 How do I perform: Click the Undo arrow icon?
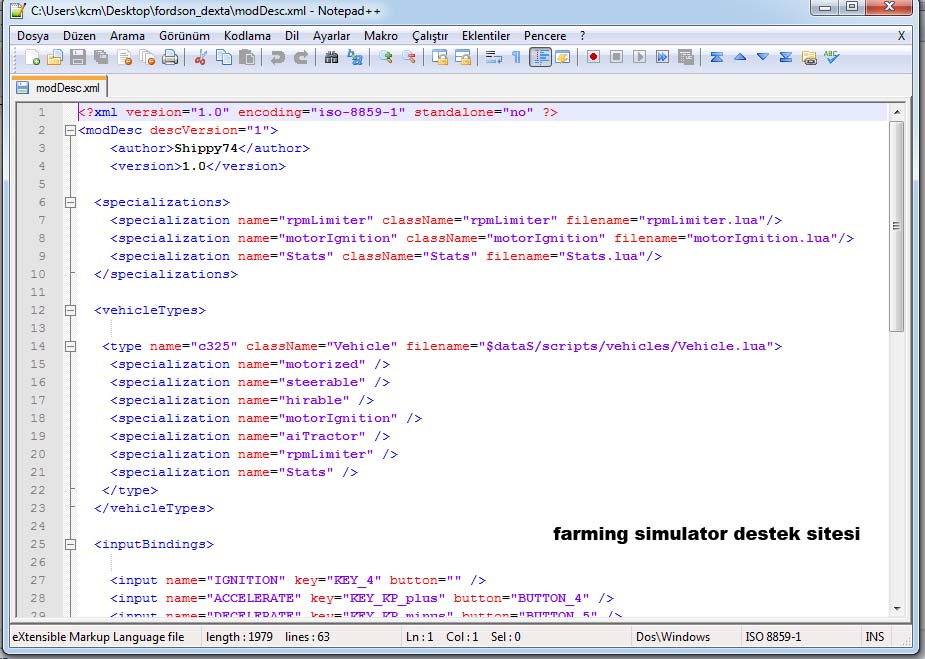click(x=277, y=58)
